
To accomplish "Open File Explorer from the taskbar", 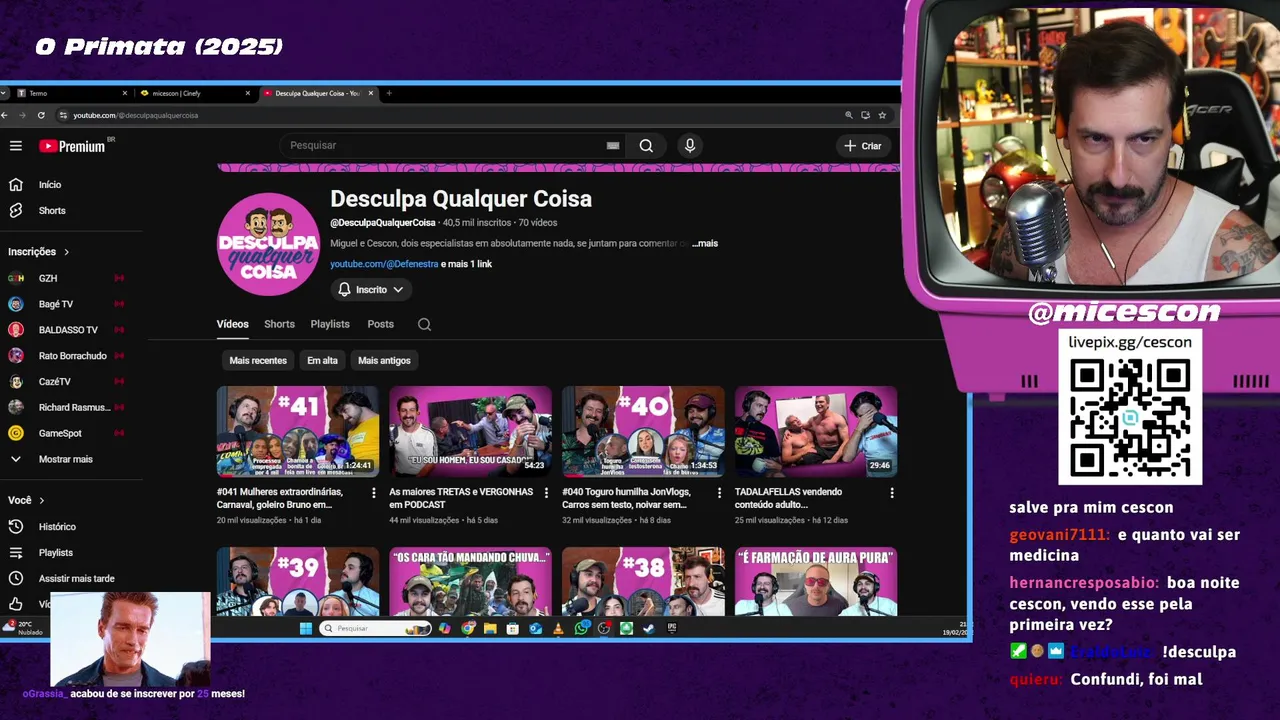I will click(490, 629).
